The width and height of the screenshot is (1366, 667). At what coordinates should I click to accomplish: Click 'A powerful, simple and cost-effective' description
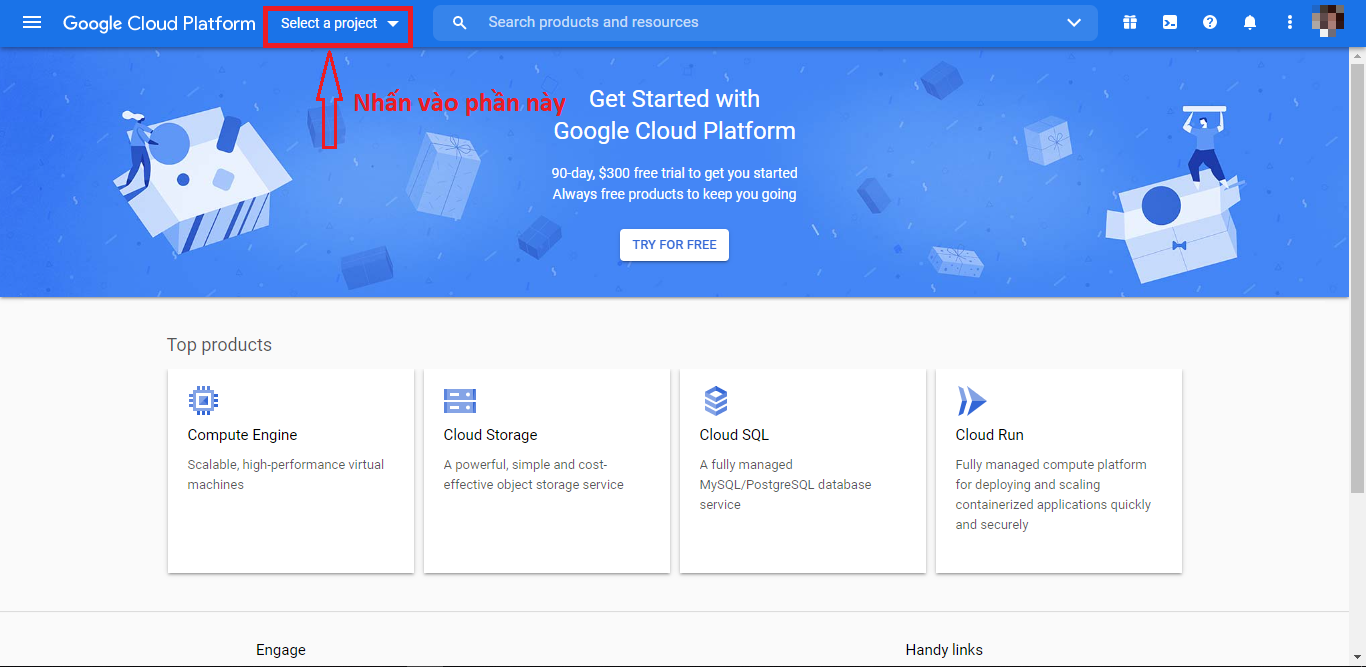pyautogui.click(x=534, y=475)
